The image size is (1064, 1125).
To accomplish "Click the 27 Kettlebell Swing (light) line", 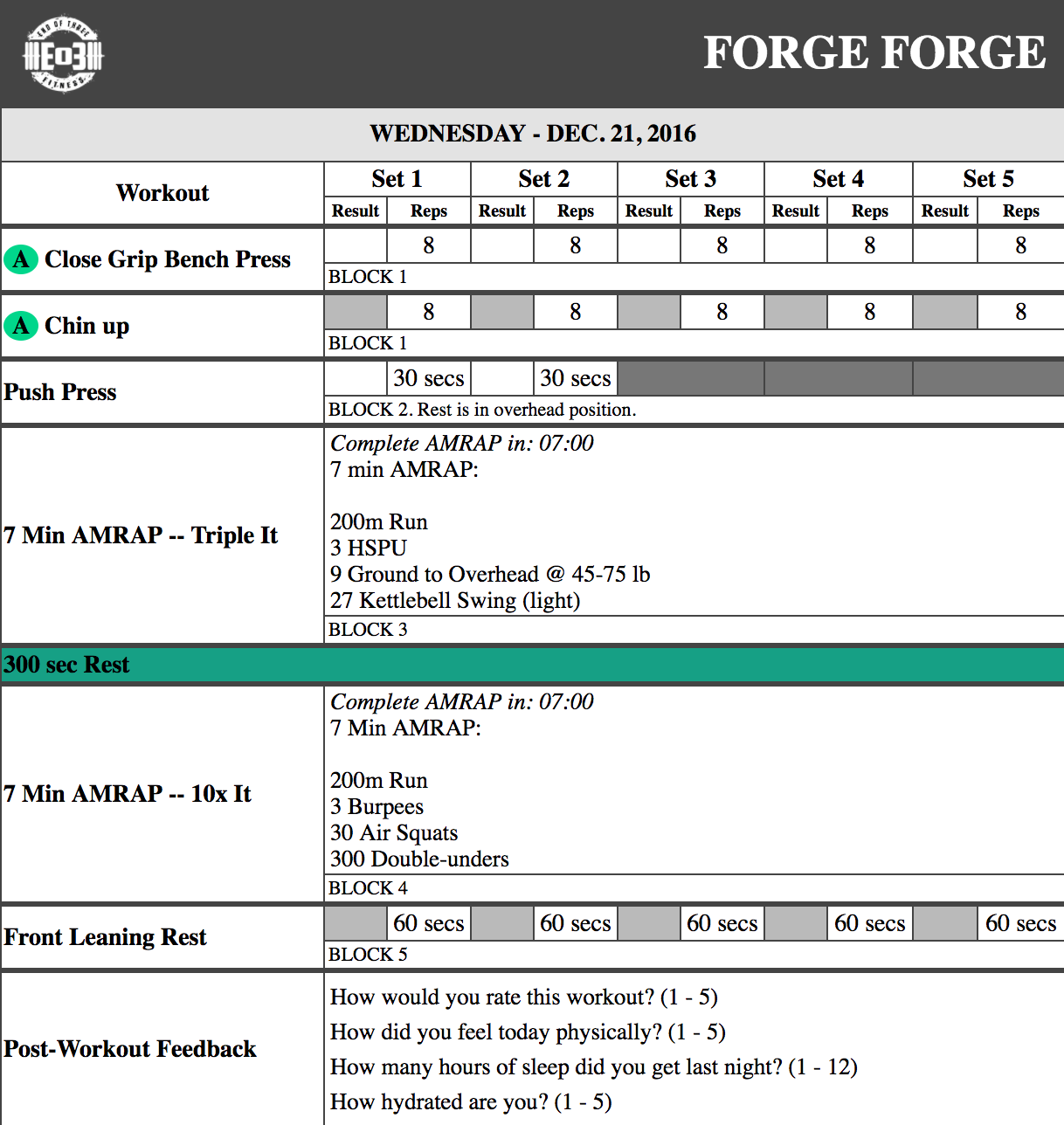I will pos(455,600).
